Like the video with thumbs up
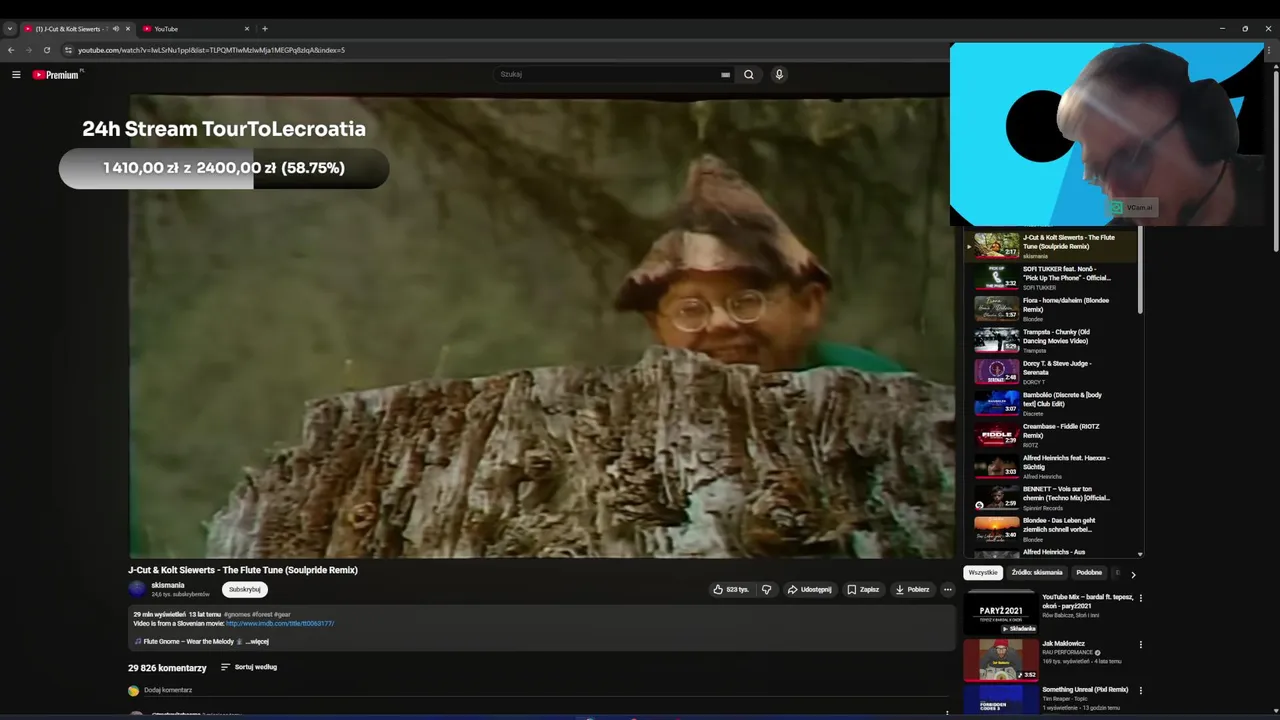Viewport: 1280px width, 720px height. point(730,589)
